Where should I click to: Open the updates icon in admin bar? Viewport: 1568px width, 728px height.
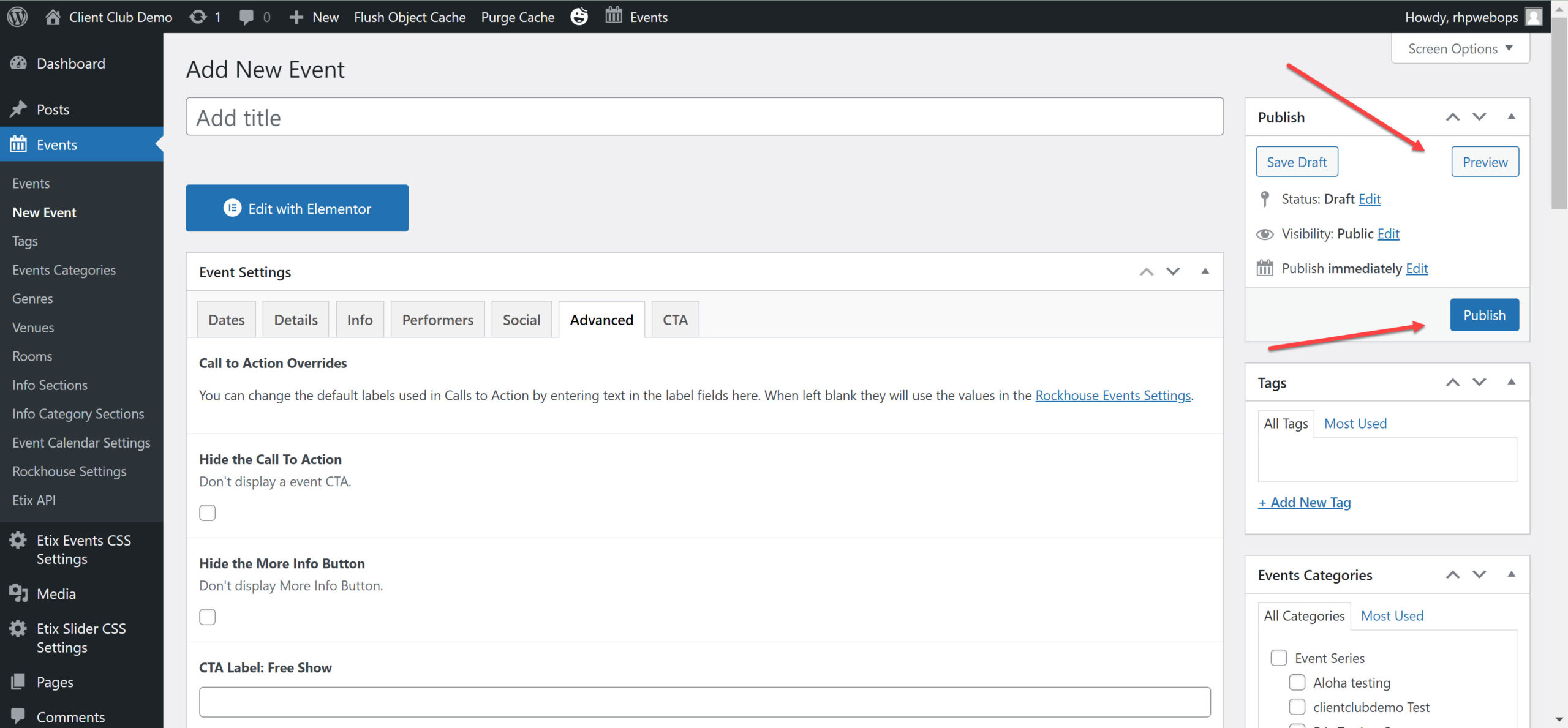[x=198, y=17]
